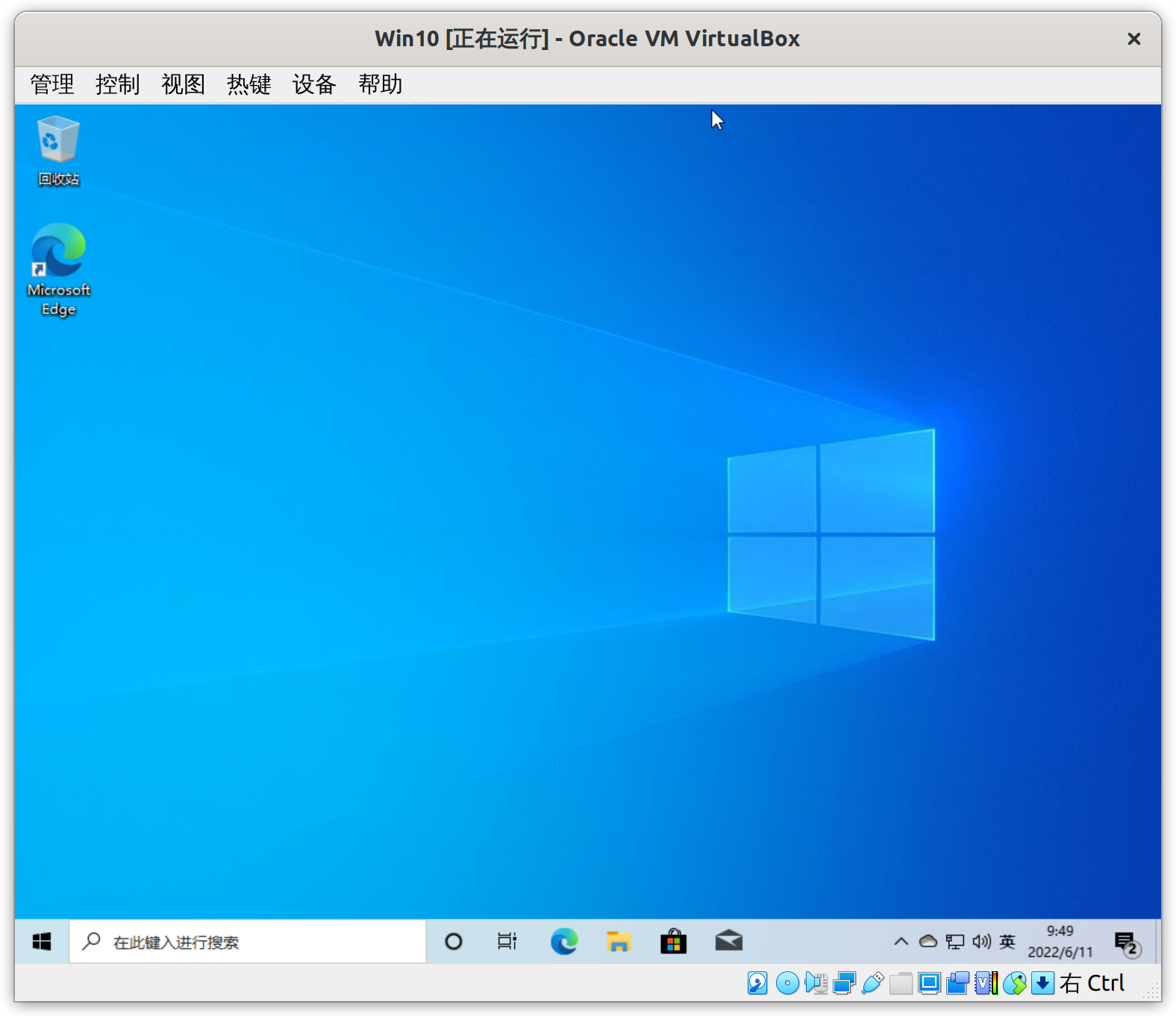The image size is (1176, 1016).
Task: Click the USB devices status icon
Action: click(872, 983)
